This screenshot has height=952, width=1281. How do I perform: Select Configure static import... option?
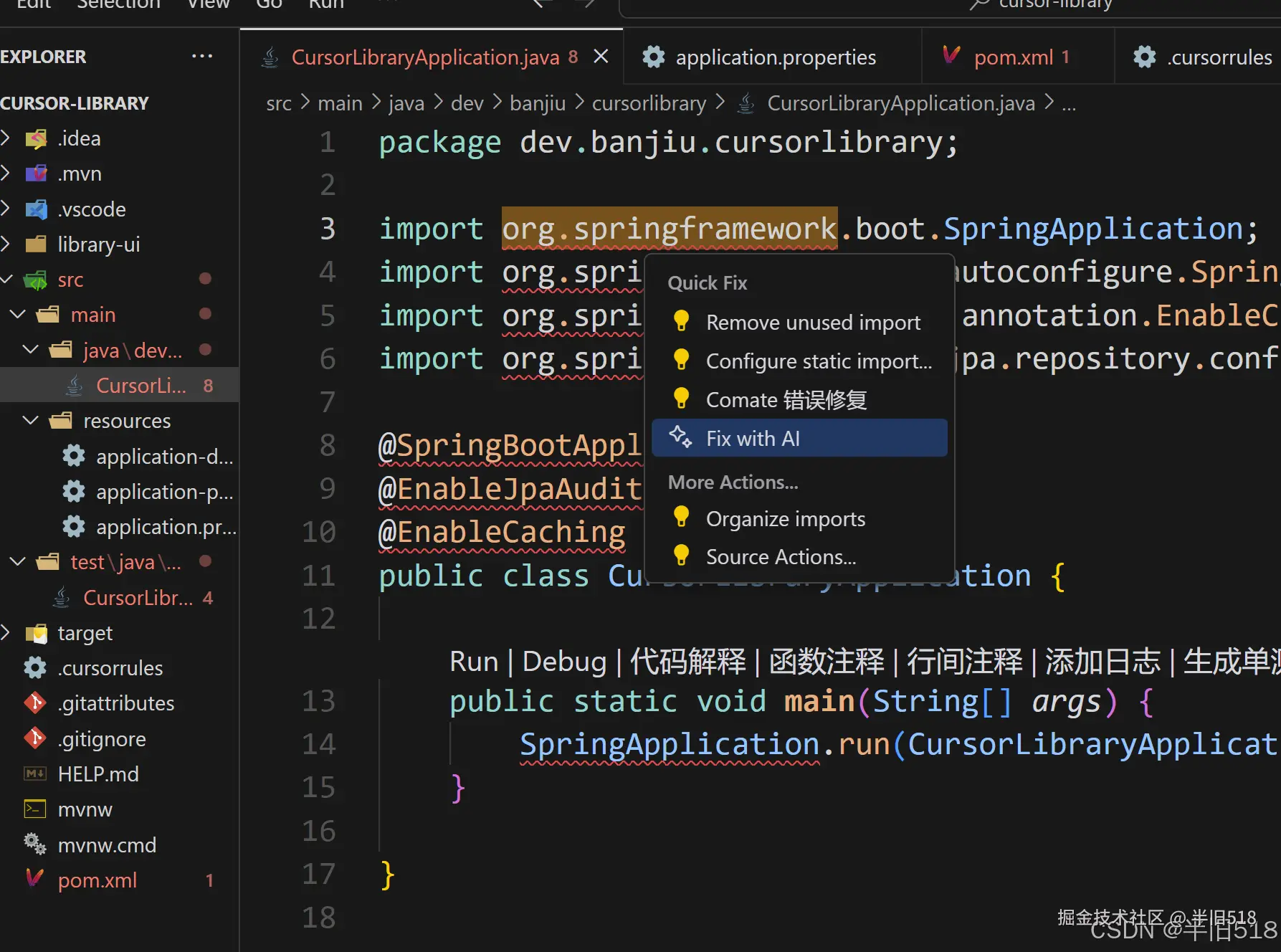(x=799, y=361)
